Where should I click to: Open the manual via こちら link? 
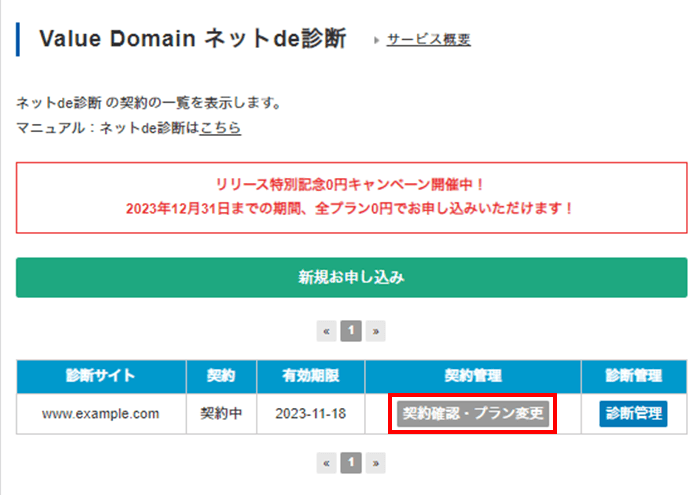tap(220, 128)
